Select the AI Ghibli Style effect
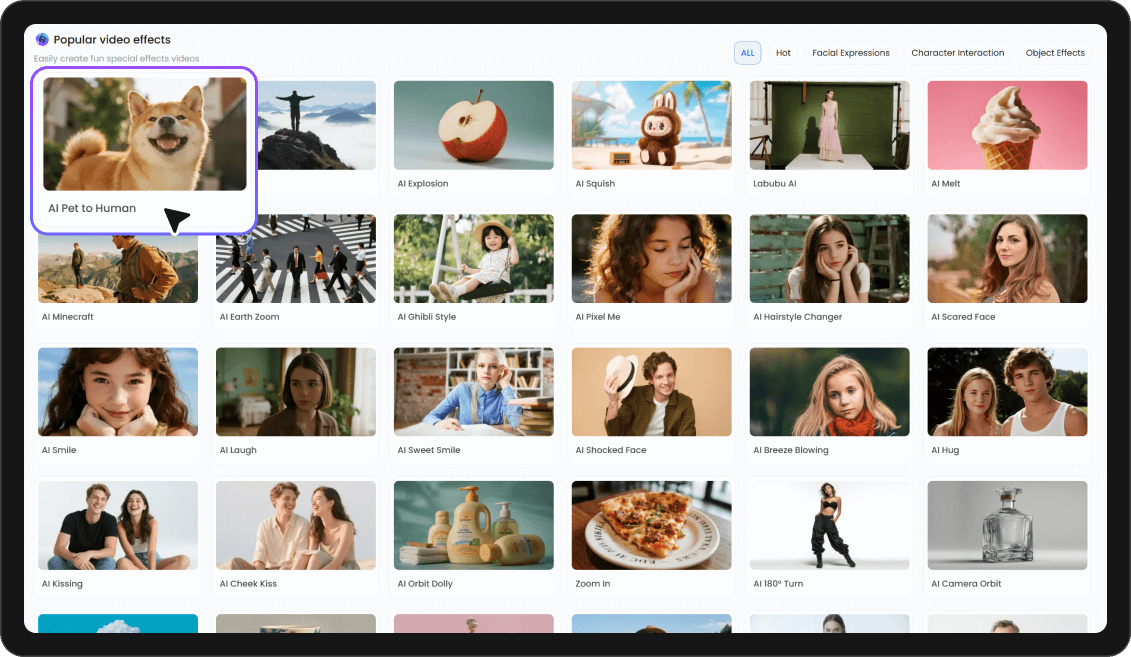The width and height of the screenshot is (1131, 657). click(473, 258)
